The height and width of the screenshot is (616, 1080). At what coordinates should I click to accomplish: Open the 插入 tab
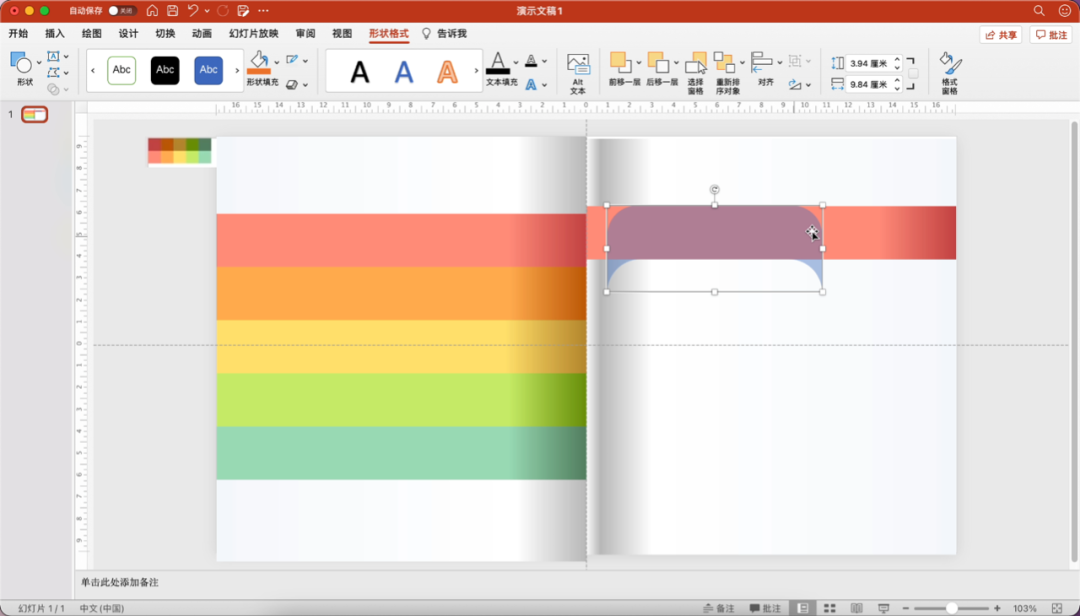coord(54,33)
